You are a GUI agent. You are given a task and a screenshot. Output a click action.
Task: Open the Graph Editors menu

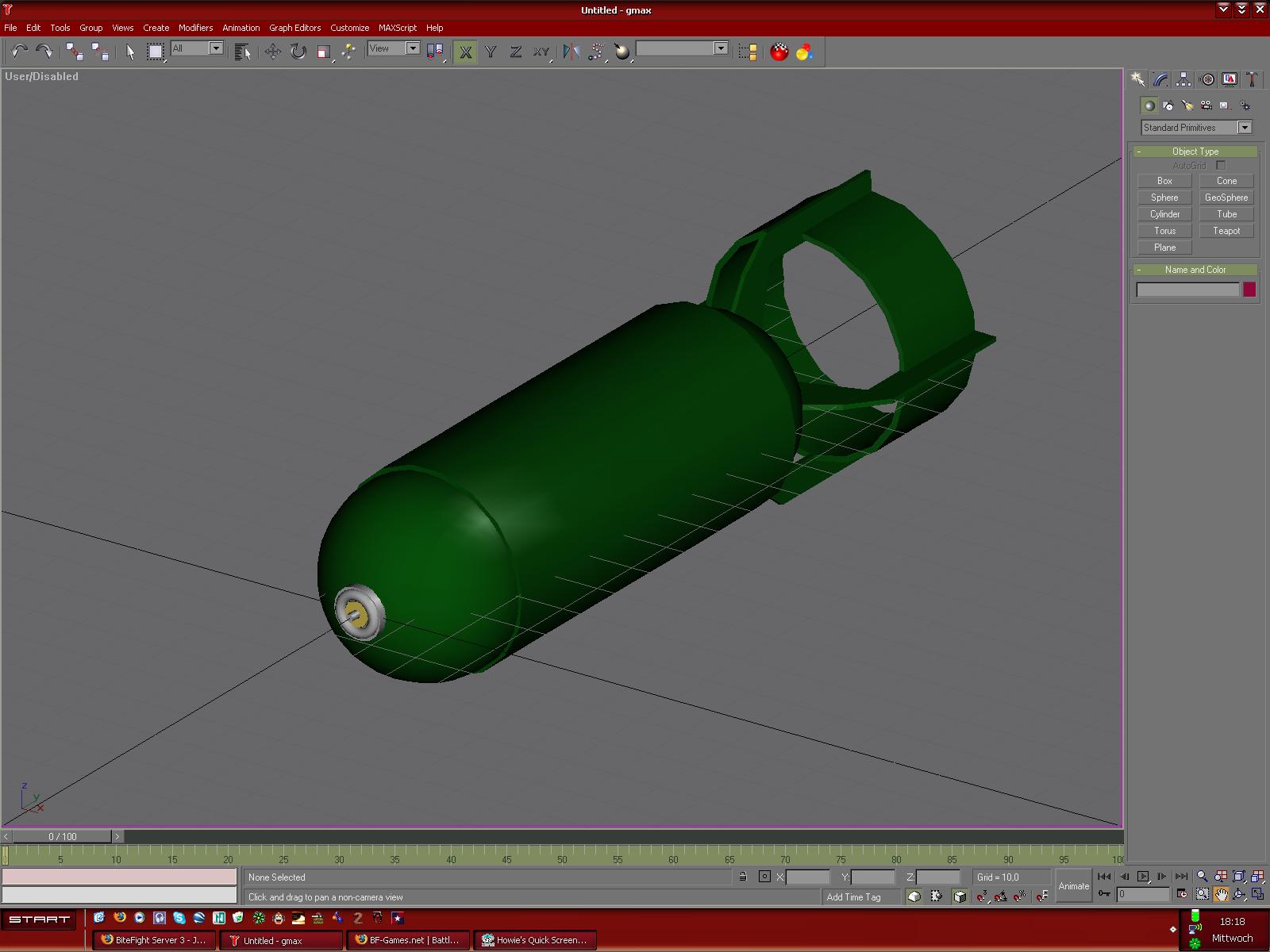pyautogui.click(x=294, y=28)
